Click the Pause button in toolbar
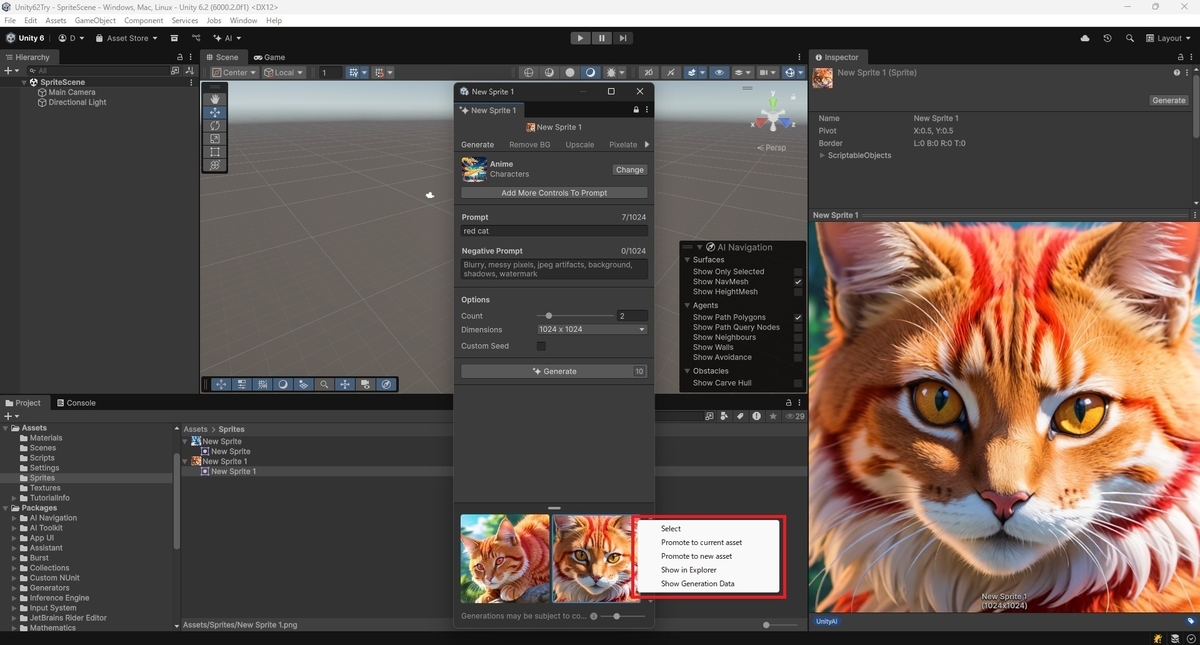1200x645 pixels. click(x=602, y=38)
